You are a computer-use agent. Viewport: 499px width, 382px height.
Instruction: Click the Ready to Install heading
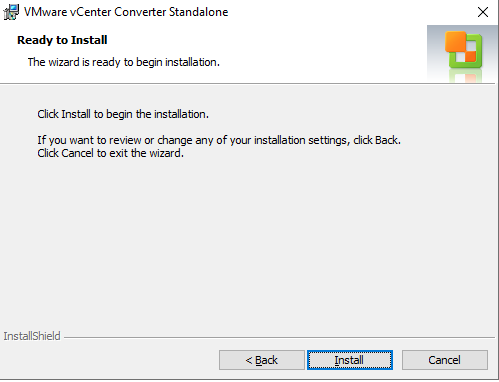point(62,40)
